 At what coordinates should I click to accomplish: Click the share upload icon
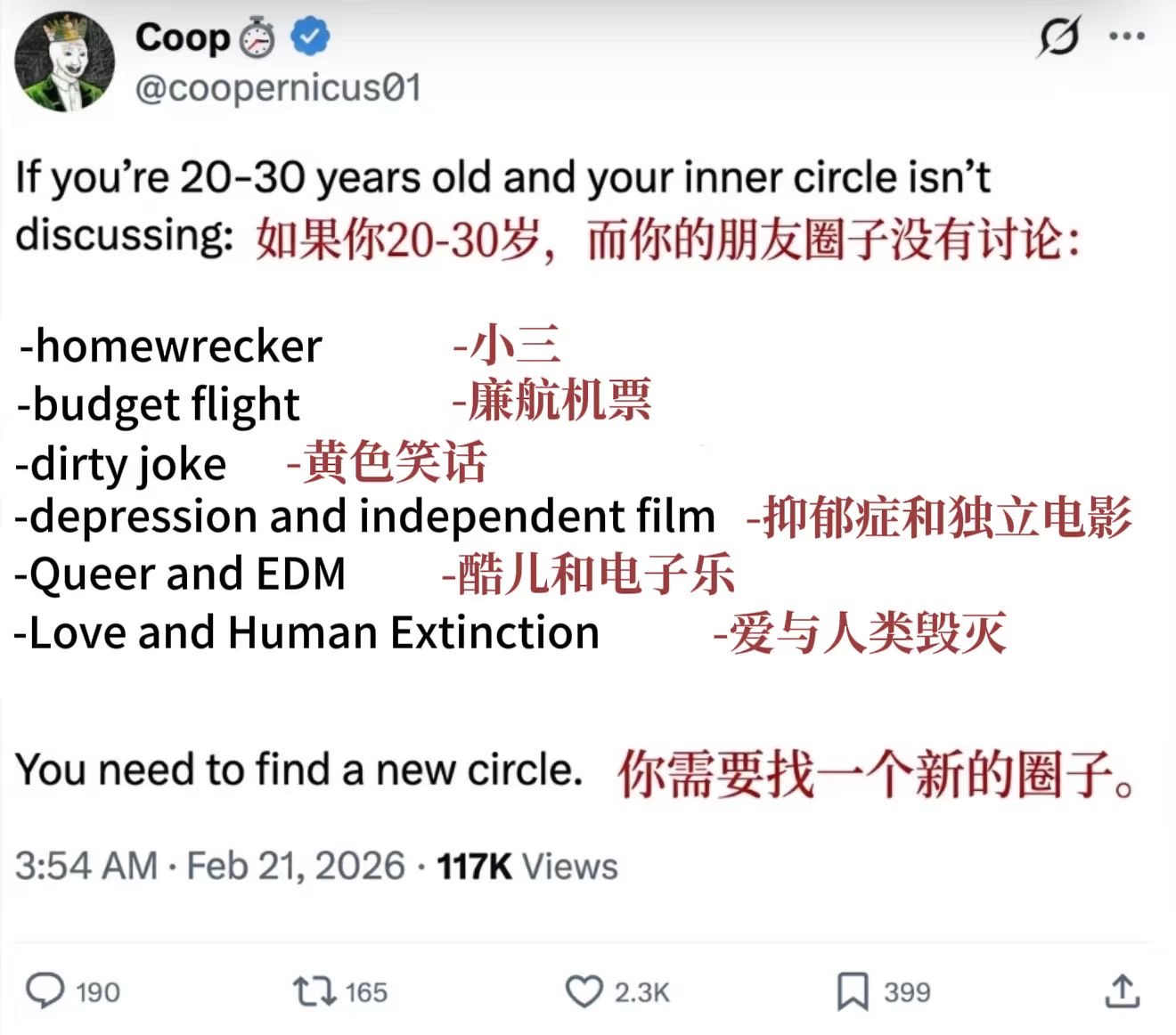[x=1122, y=990]
